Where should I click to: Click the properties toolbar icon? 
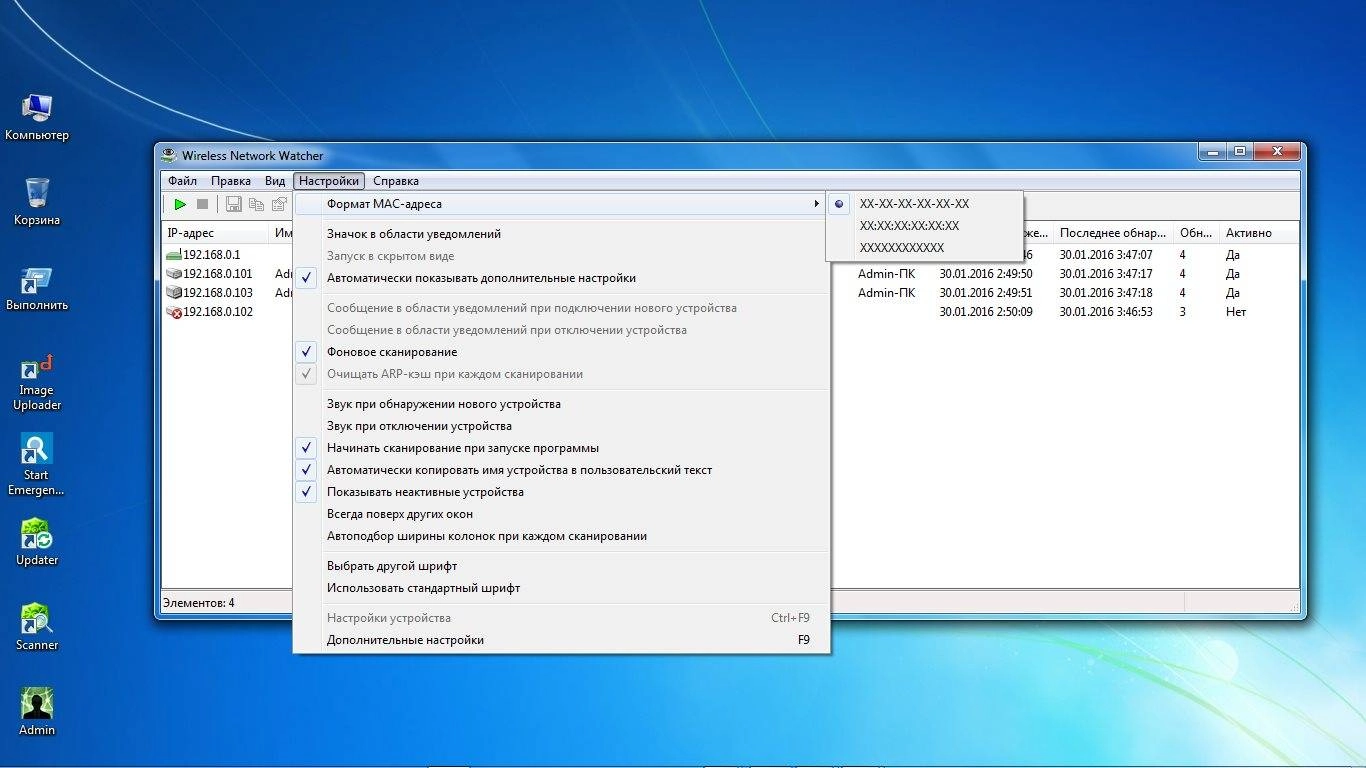[279, 204]
